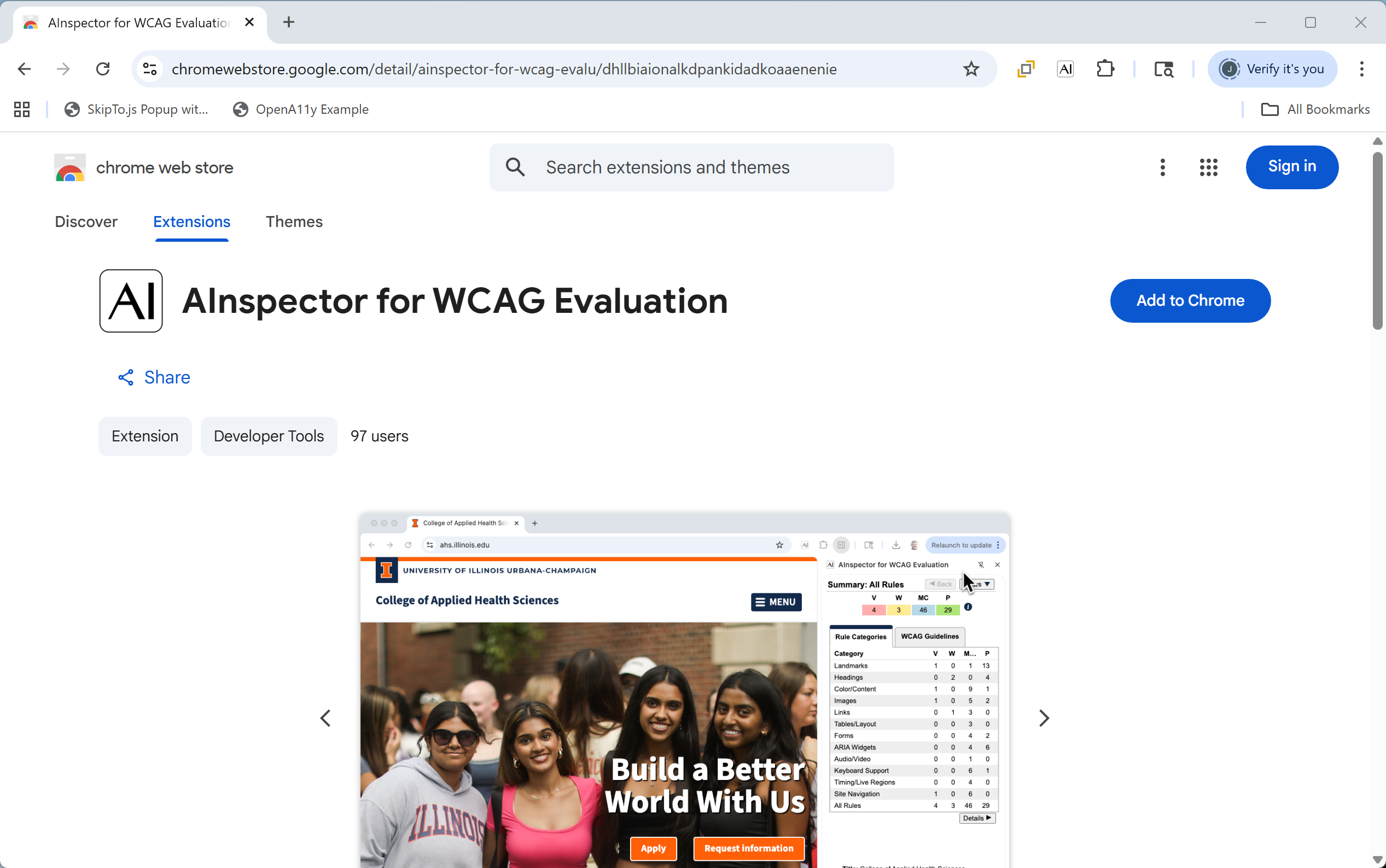Click the AInspector extension toolbar icon
Image resolution: width=1386 pixels, height=868 pixels.
pos(1065,69)
